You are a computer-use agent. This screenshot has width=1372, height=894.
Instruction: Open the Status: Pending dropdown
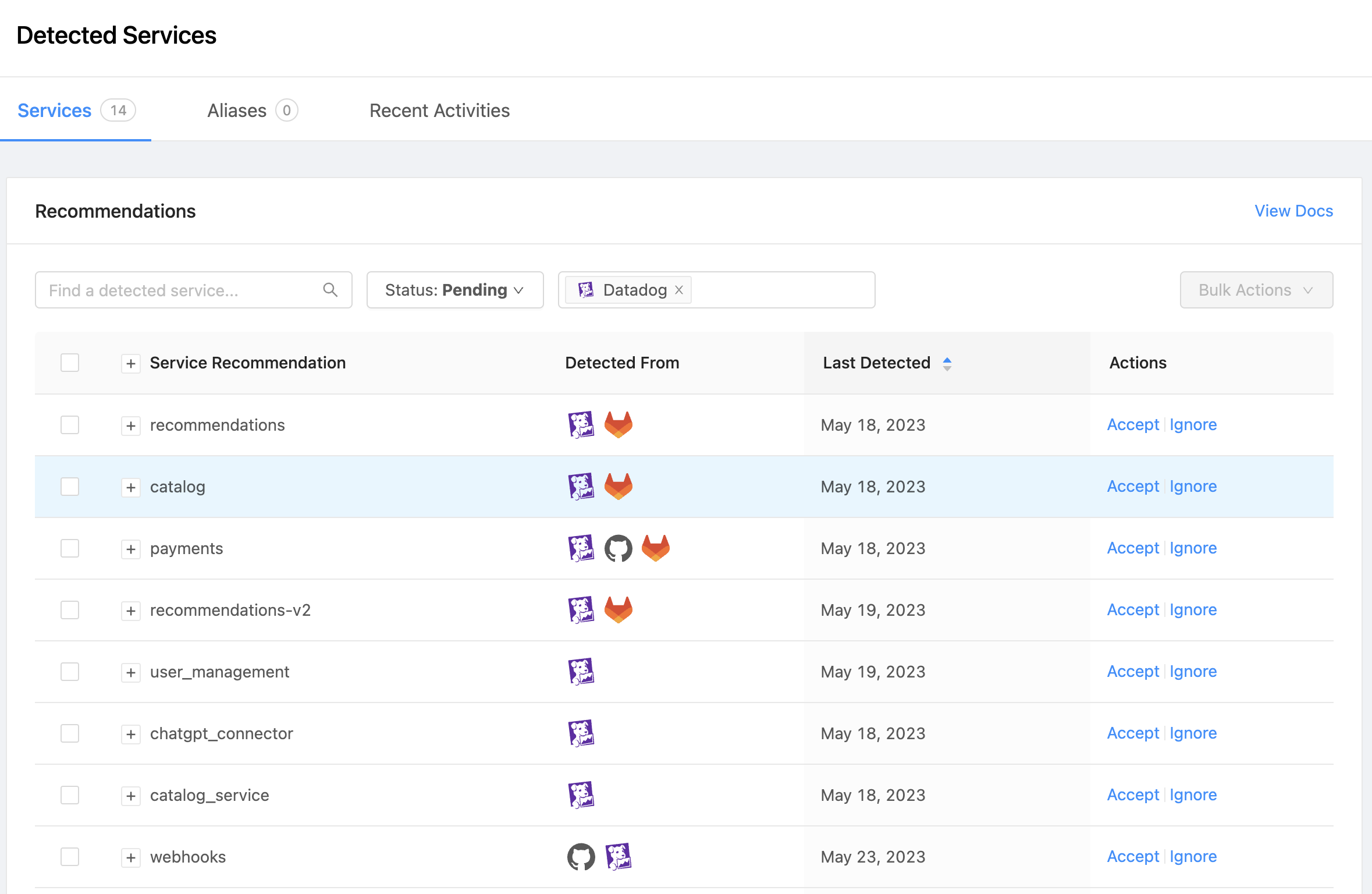[455, 290]
